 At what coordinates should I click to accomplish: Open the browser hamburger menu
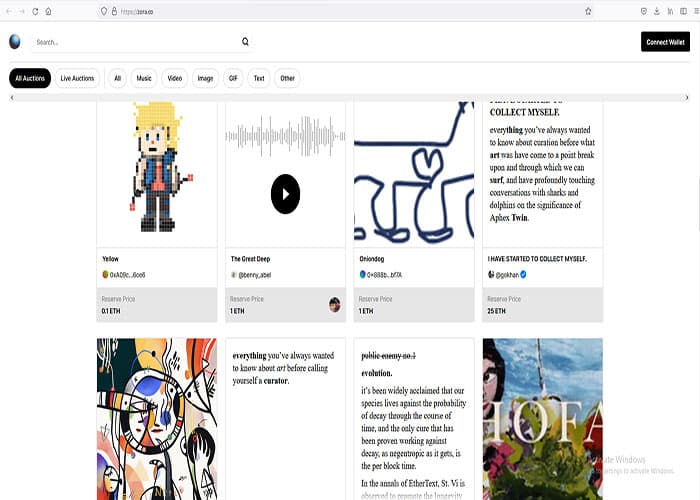click(688, 10)
